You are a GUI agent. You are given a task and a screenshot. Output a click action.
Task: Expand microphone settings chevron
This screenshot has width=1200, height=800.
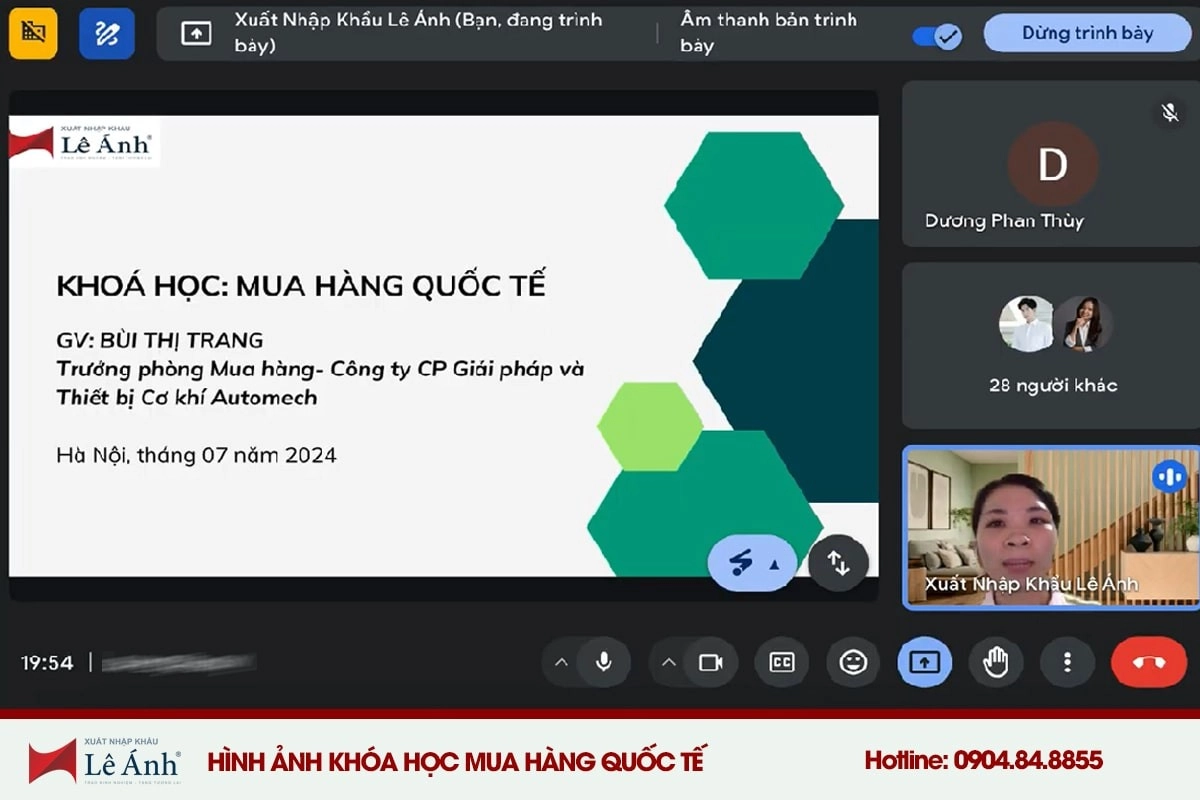[x=561, y=662]
